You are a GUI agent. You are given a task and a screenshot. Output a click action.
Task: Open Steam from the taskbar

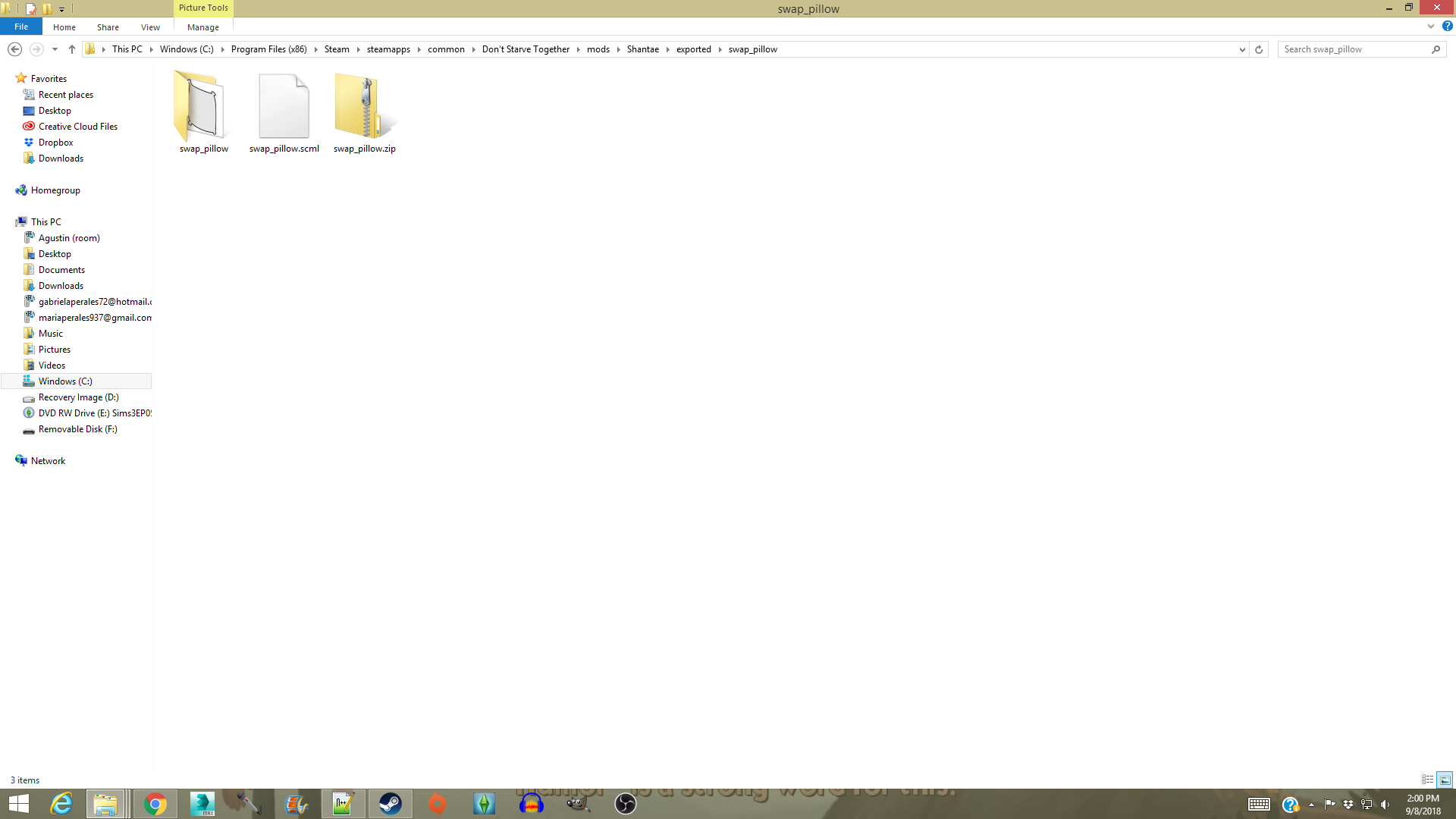(391, 804)
